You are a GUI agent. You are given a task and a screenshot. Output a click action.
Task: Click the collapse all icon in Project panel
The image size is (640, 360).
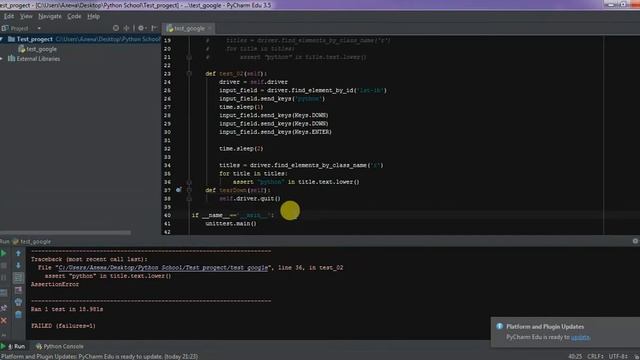127,28
